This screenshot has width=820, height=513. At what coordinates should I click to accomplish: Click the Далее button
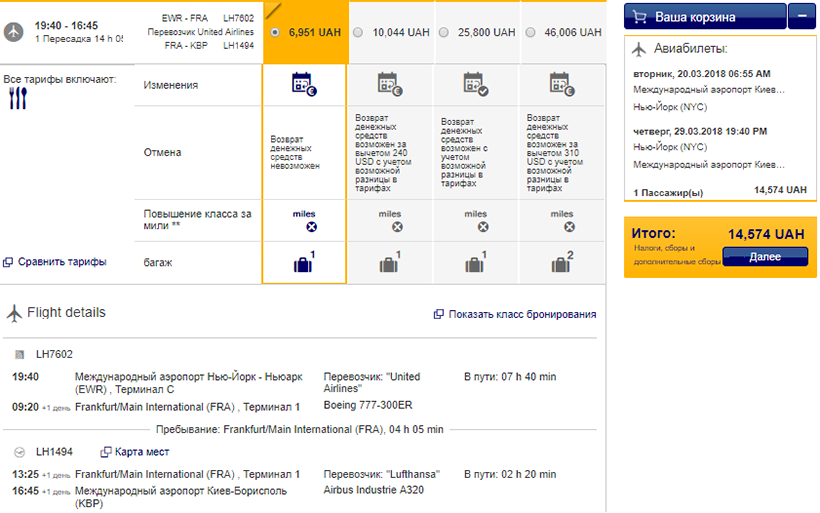pyautogui.click(x=764, y=256)
